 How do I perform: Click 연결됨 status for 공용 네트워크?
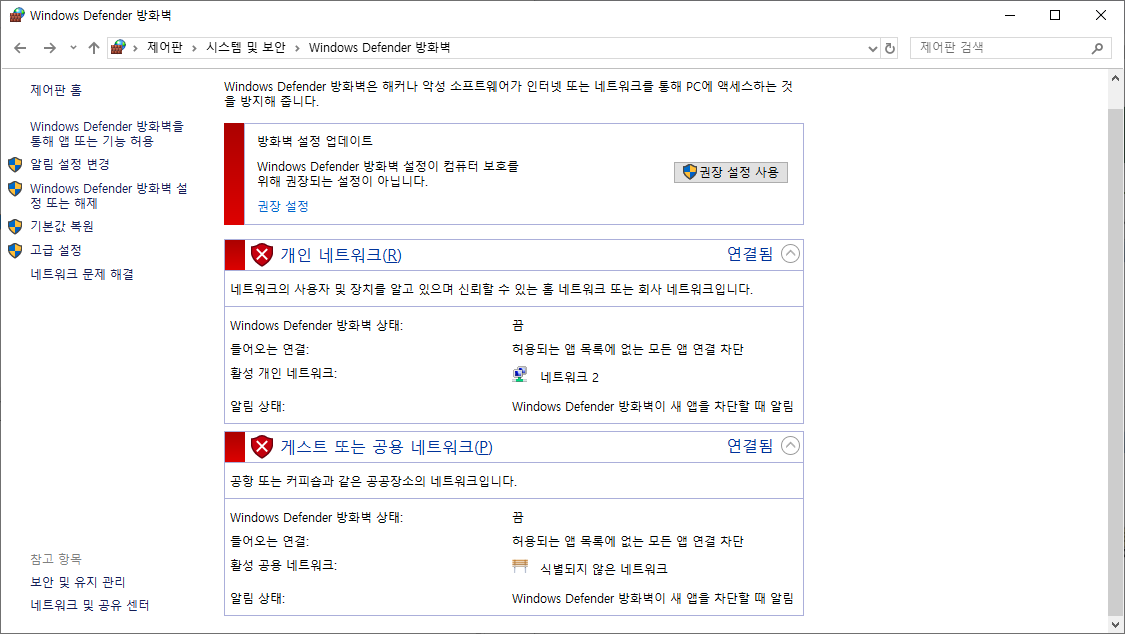point(750,445)
